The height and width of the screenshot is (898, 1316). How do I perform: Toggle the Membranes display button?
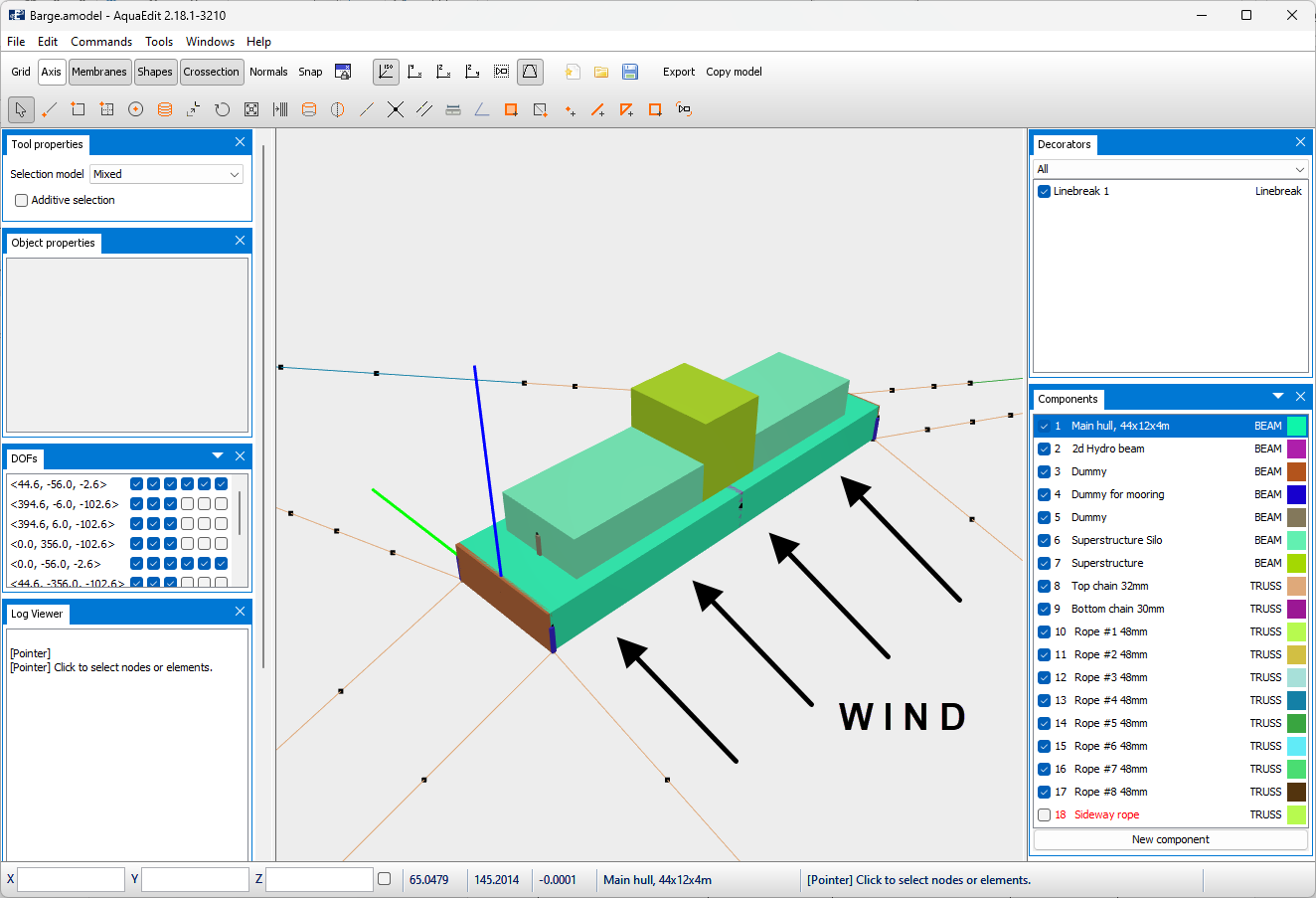click(99, 72)
